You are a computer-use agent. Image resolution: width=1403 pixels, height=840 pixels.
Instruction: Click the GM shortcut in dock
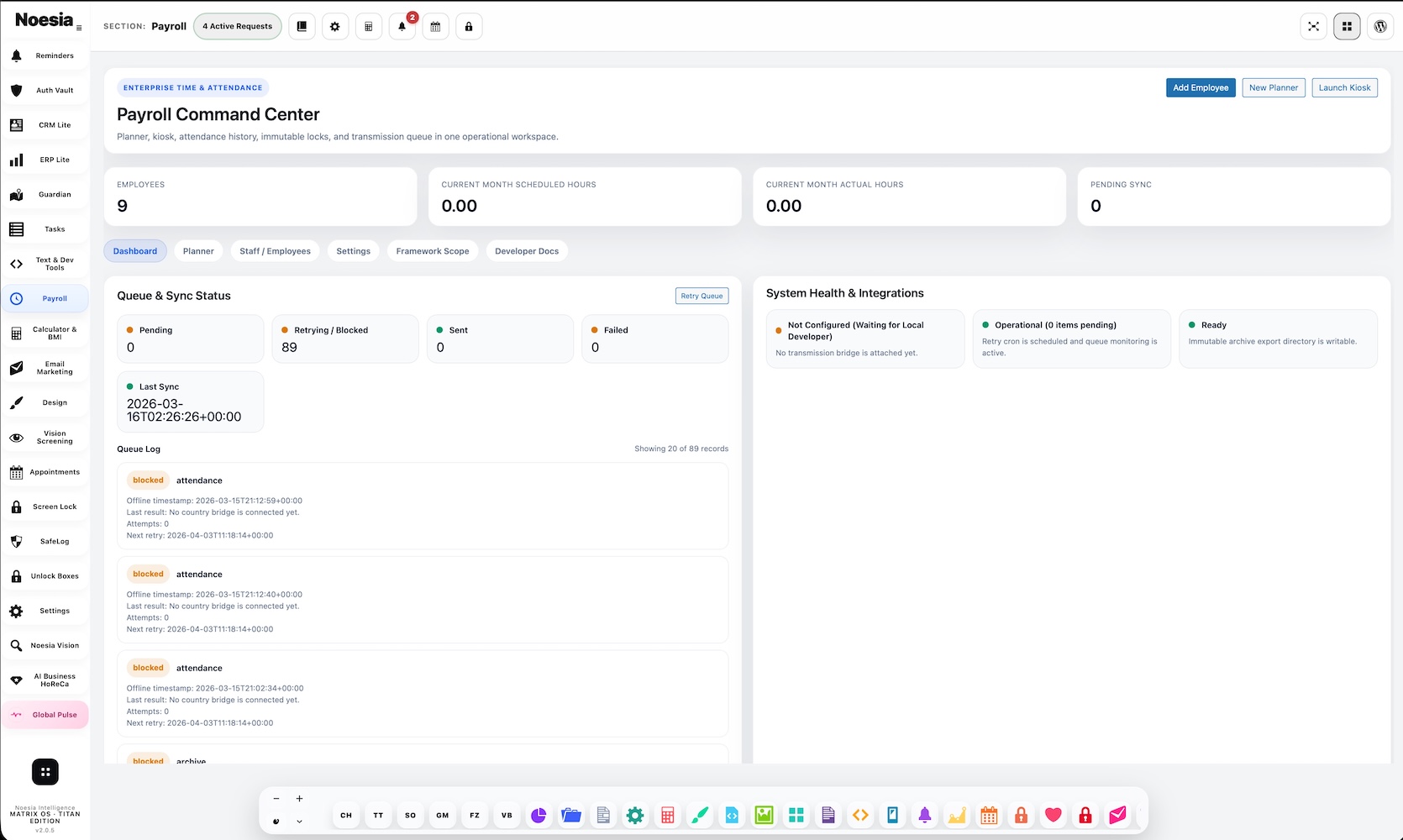point(443,815)
